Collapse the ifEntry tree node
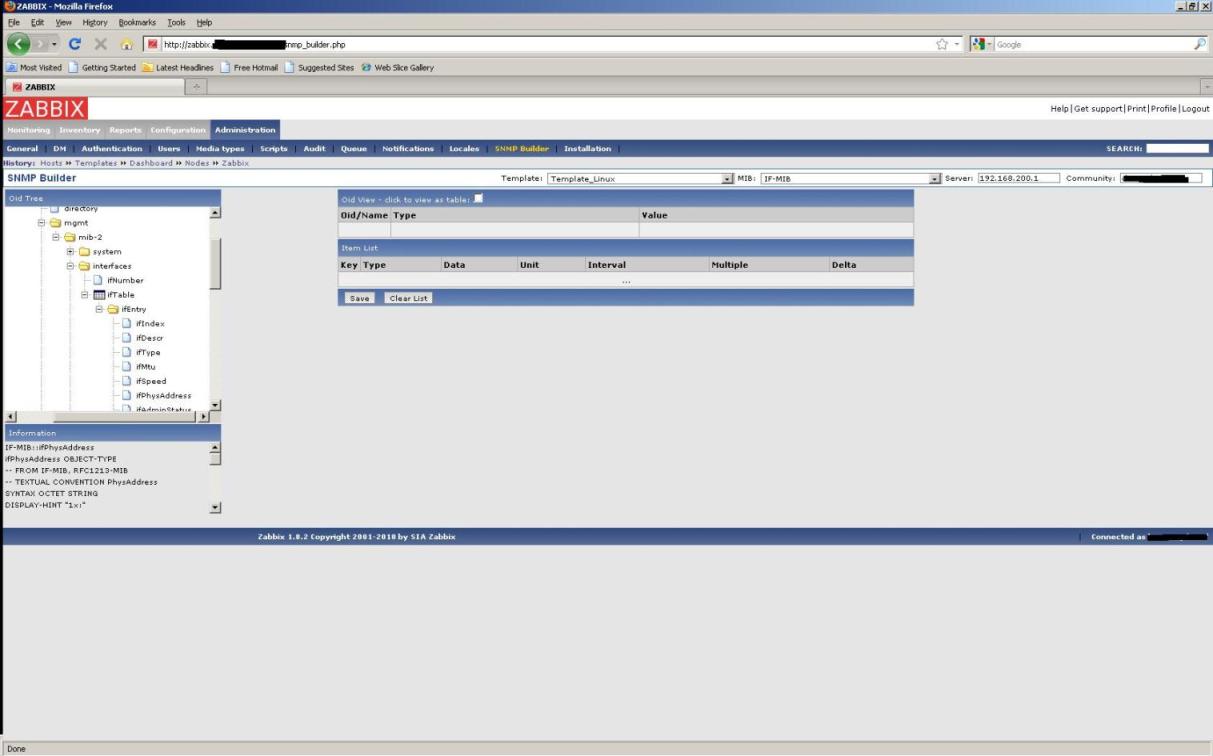Image resolution: width=1213 pixels, height=756 pixels. point(98,309)
